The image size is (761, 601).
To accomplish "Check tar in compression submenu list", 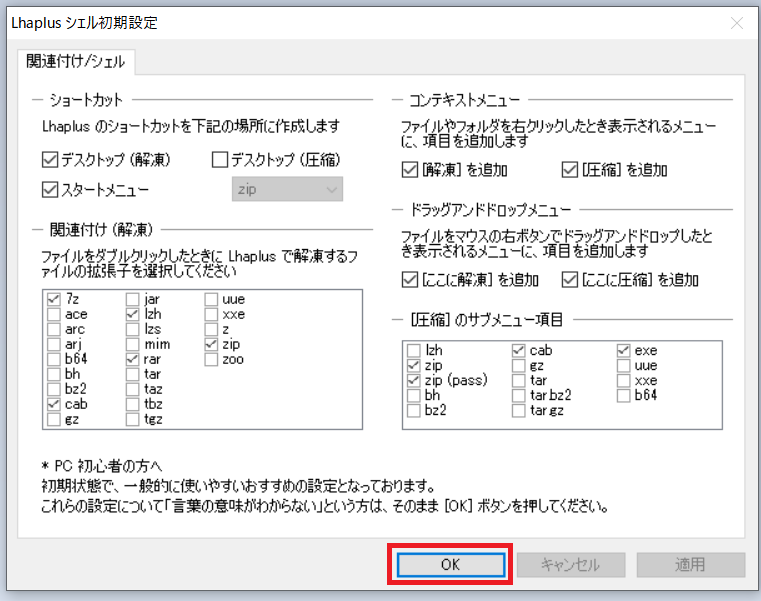I will (519, 380).
